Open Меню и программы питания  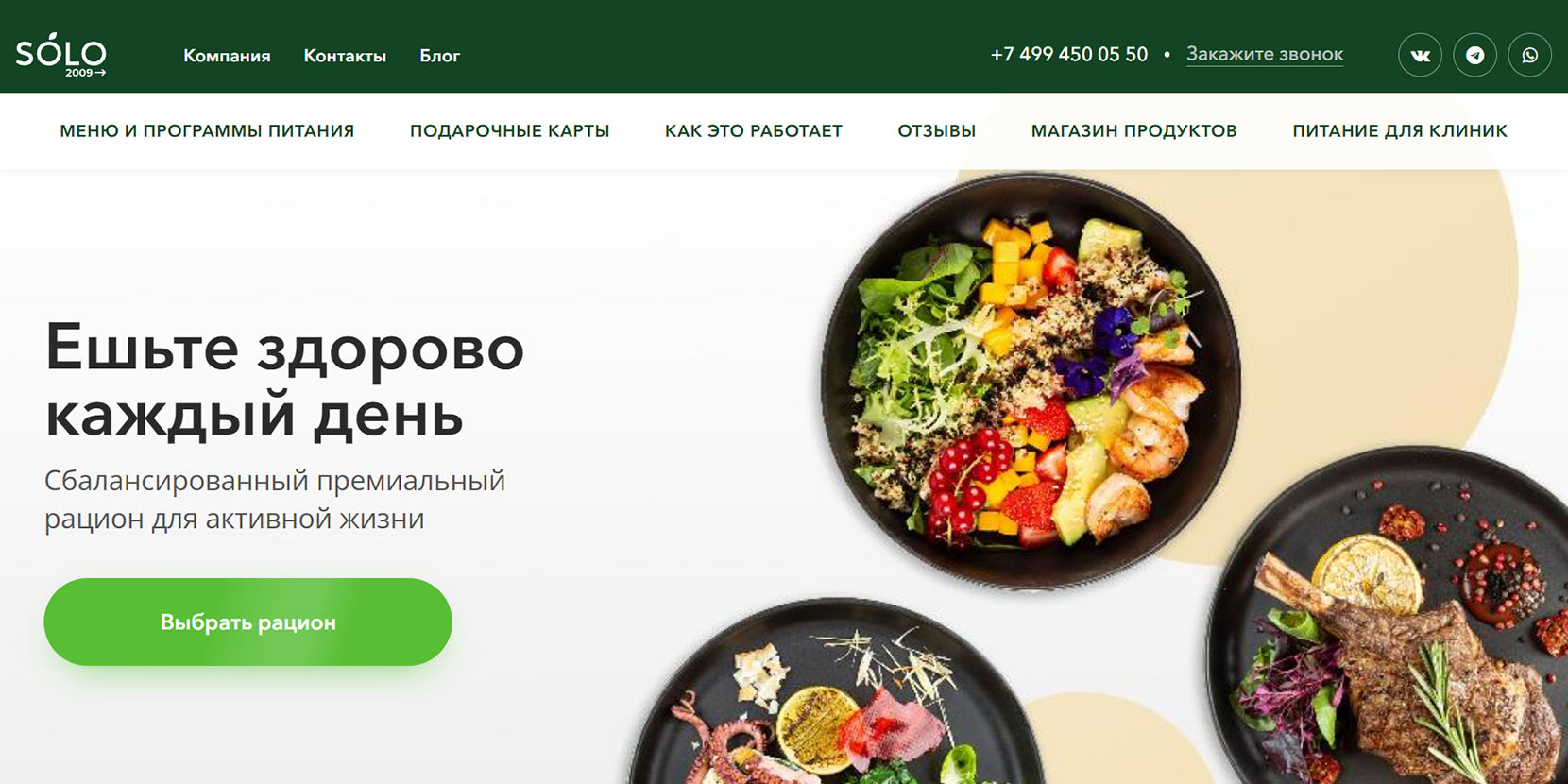[207, 131]
